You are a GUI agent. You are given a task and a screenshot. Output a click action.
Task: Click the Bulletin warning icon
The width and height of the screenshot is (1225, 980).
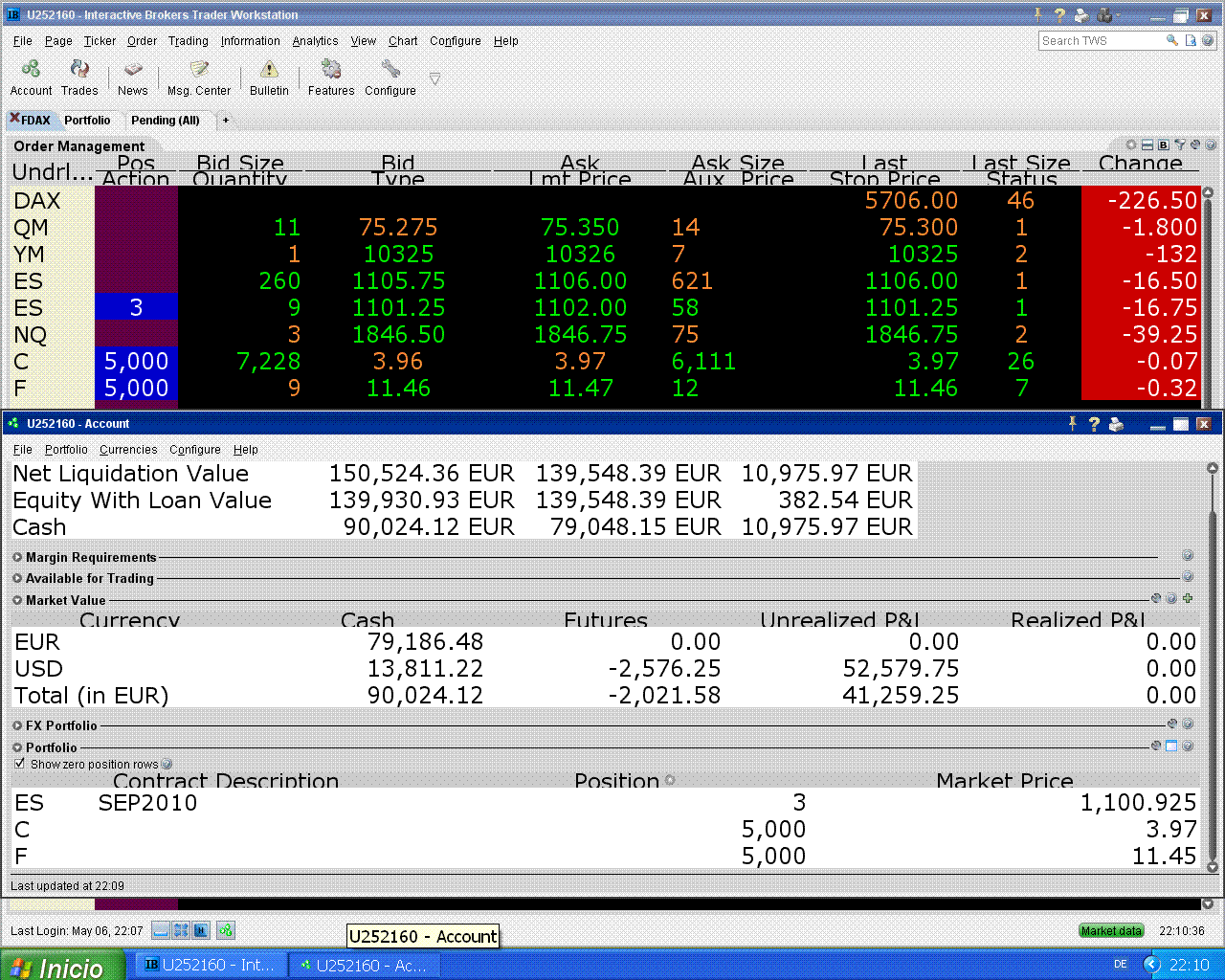coord(269,70)
